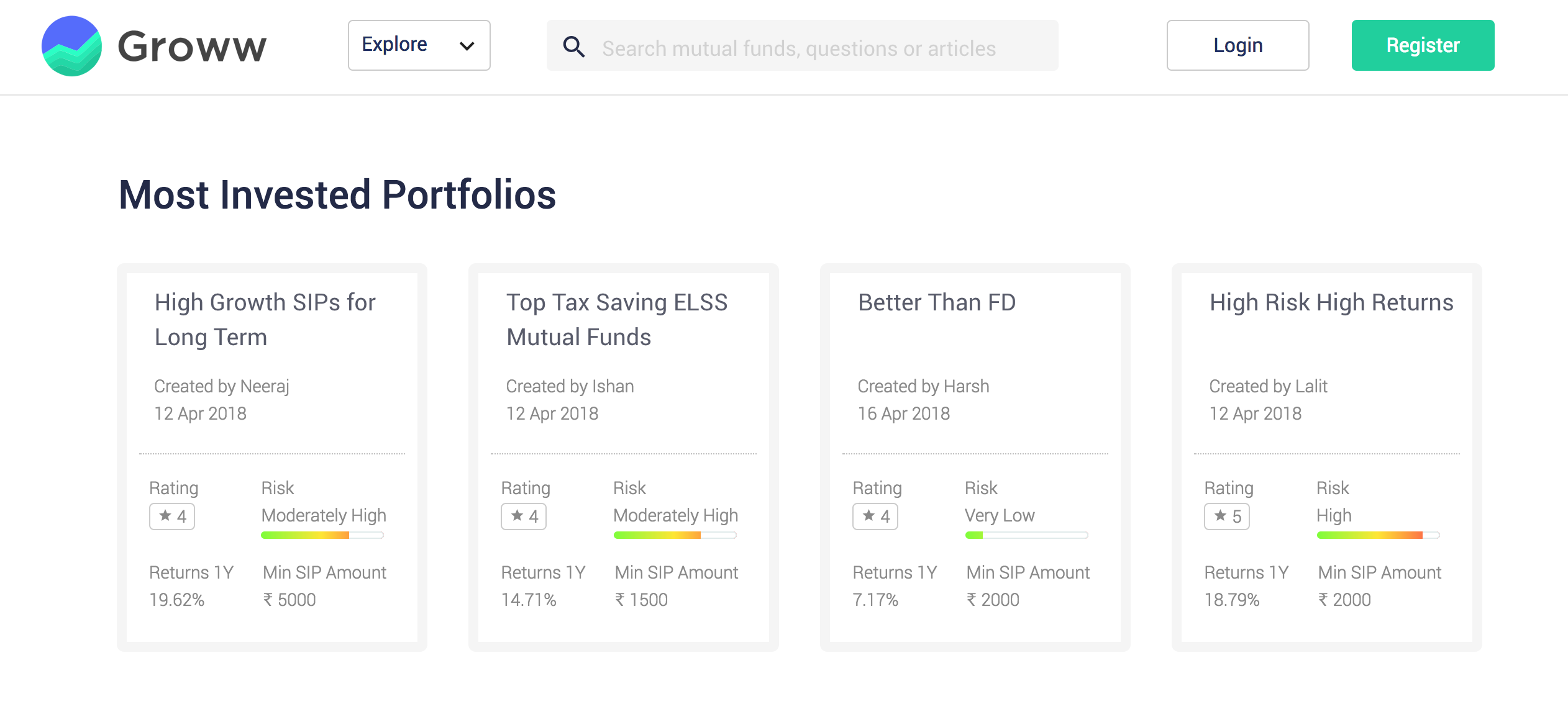Screen dimensions: 1568x704
Task: Click the Very Low risk meter bar
Action: pyautogui.click(x=1026, y=535)
